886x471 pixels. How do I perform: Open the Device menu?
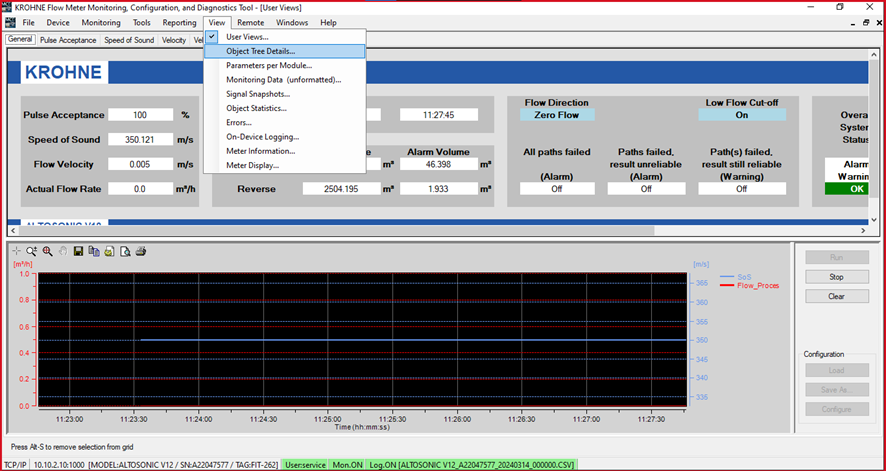point(58,23)
